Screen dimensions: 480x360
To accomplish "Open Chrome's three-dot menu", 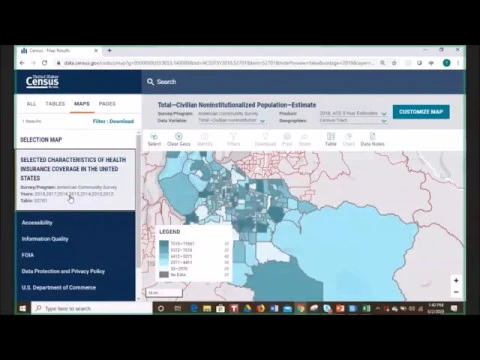I will point(458,63).
